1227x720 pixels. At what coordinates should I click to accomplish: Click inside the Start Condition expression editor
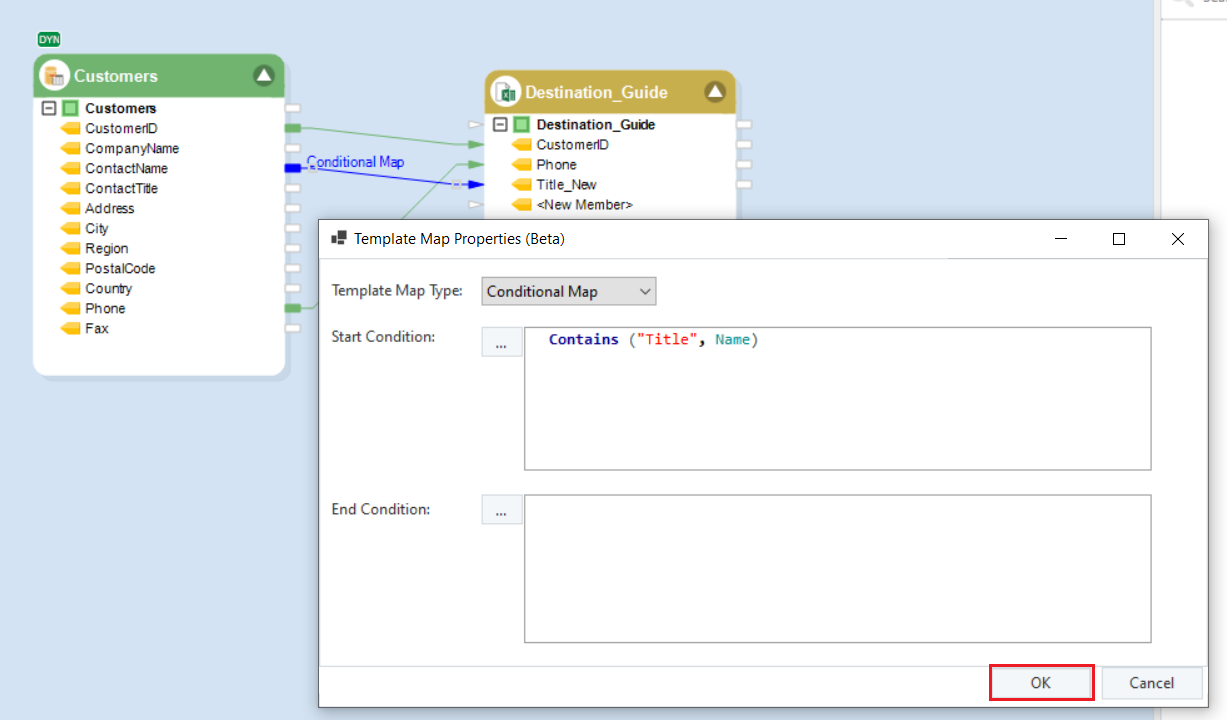[837, 400]
